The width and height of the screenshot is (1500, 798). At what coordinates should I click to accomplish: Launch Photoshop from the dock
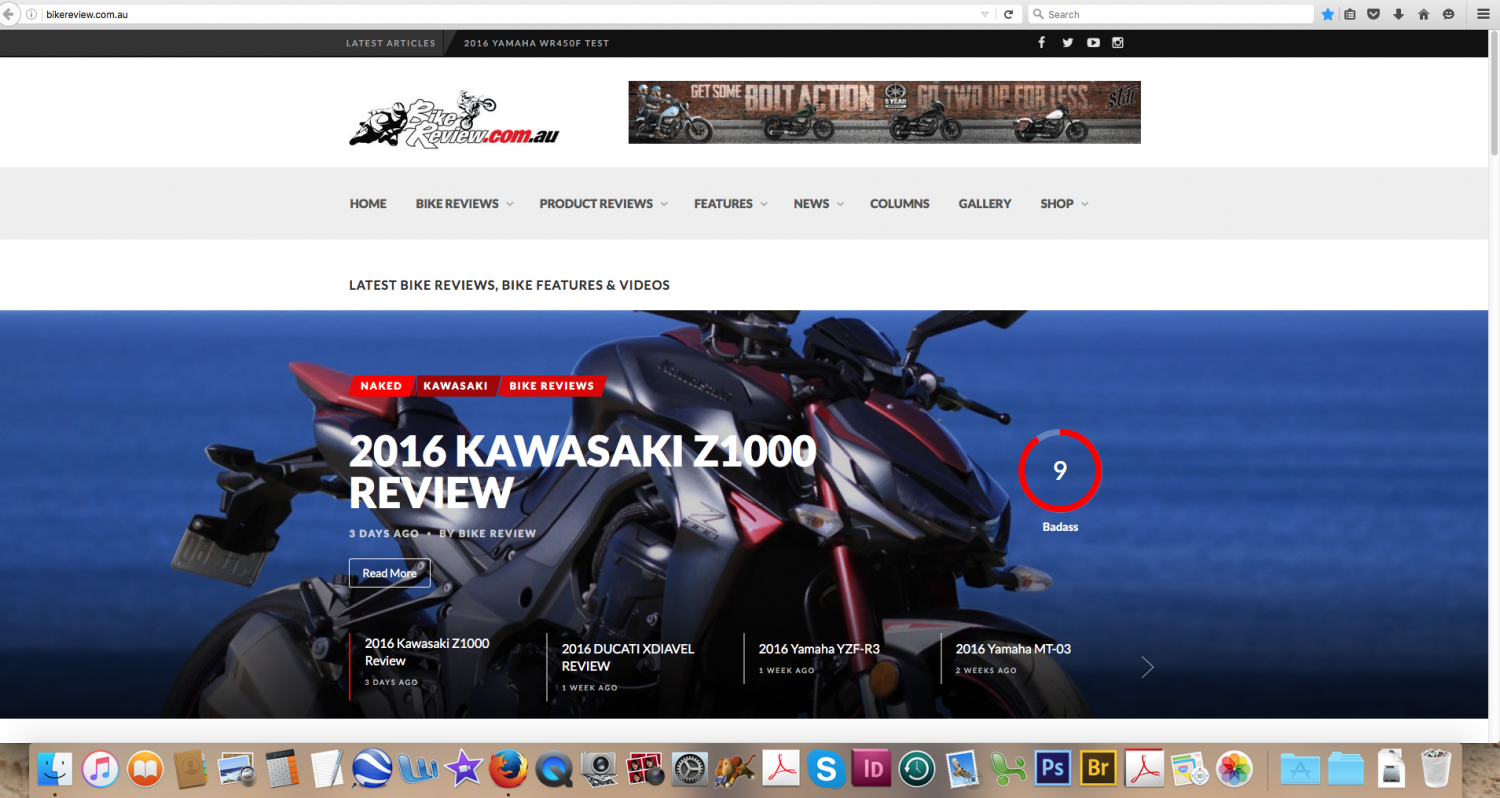tap(1052, 768)
